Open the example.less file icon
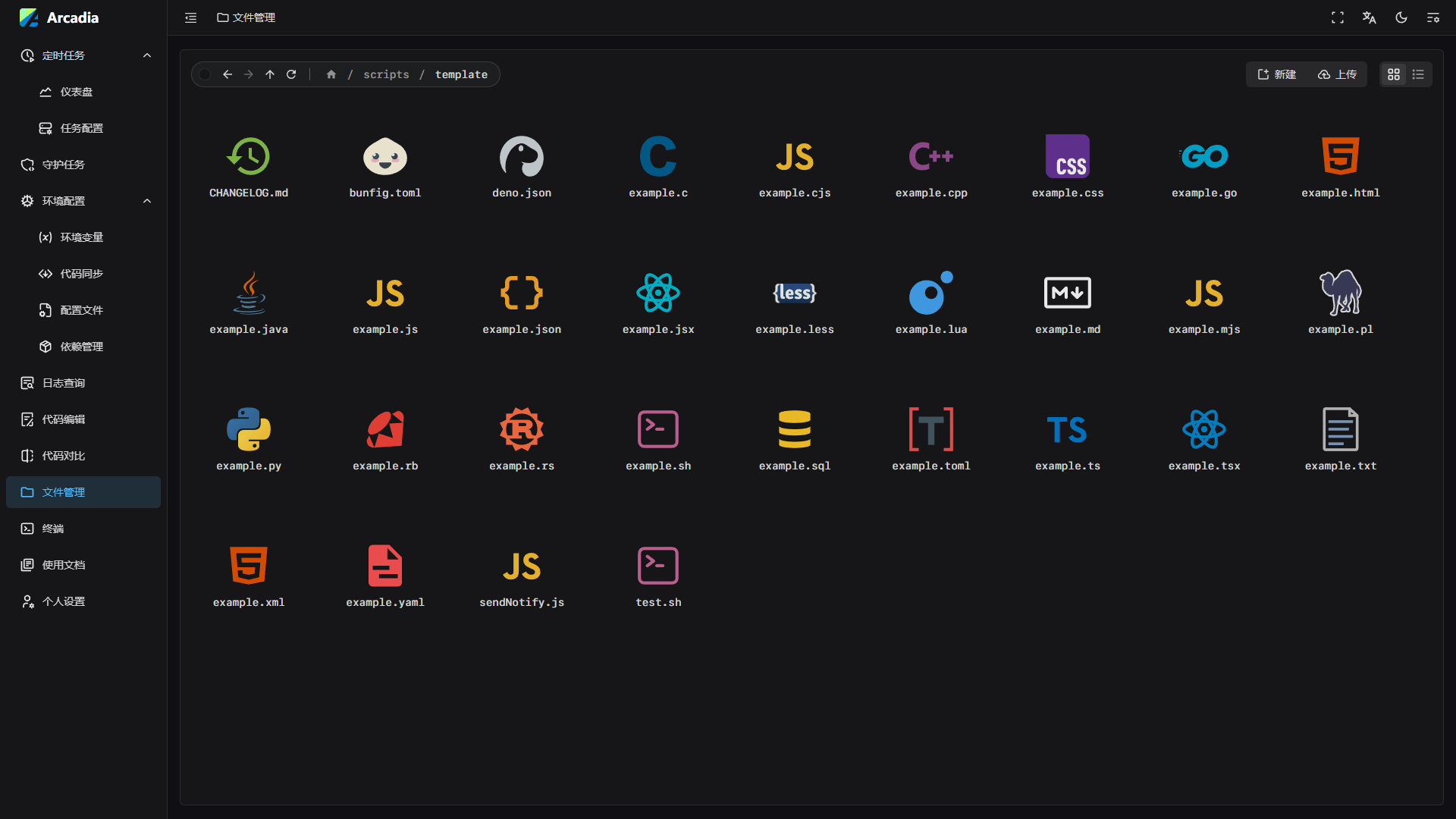 tap(795, 293)
